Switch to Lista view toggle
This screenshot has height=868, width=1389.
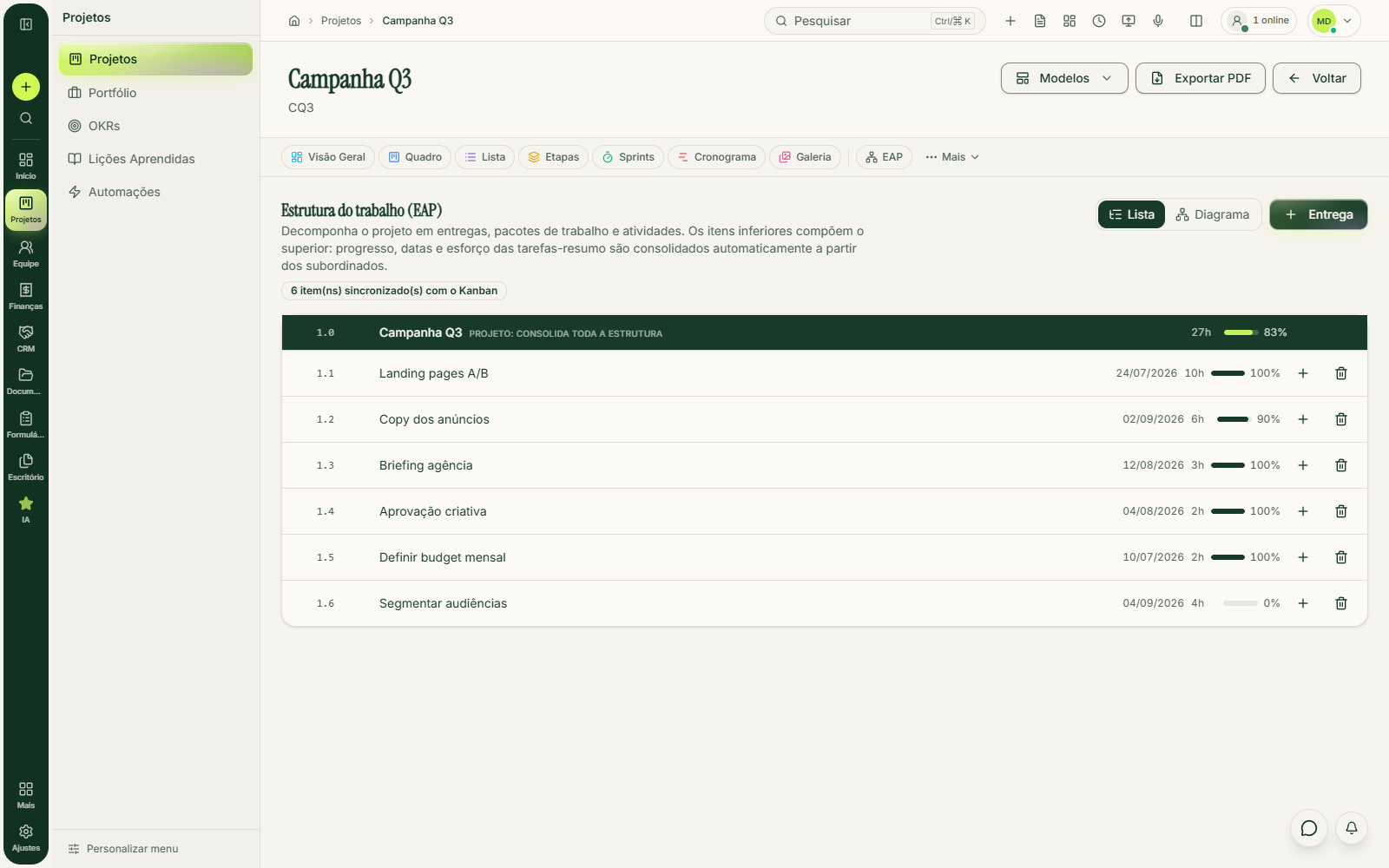[1131, 214]
